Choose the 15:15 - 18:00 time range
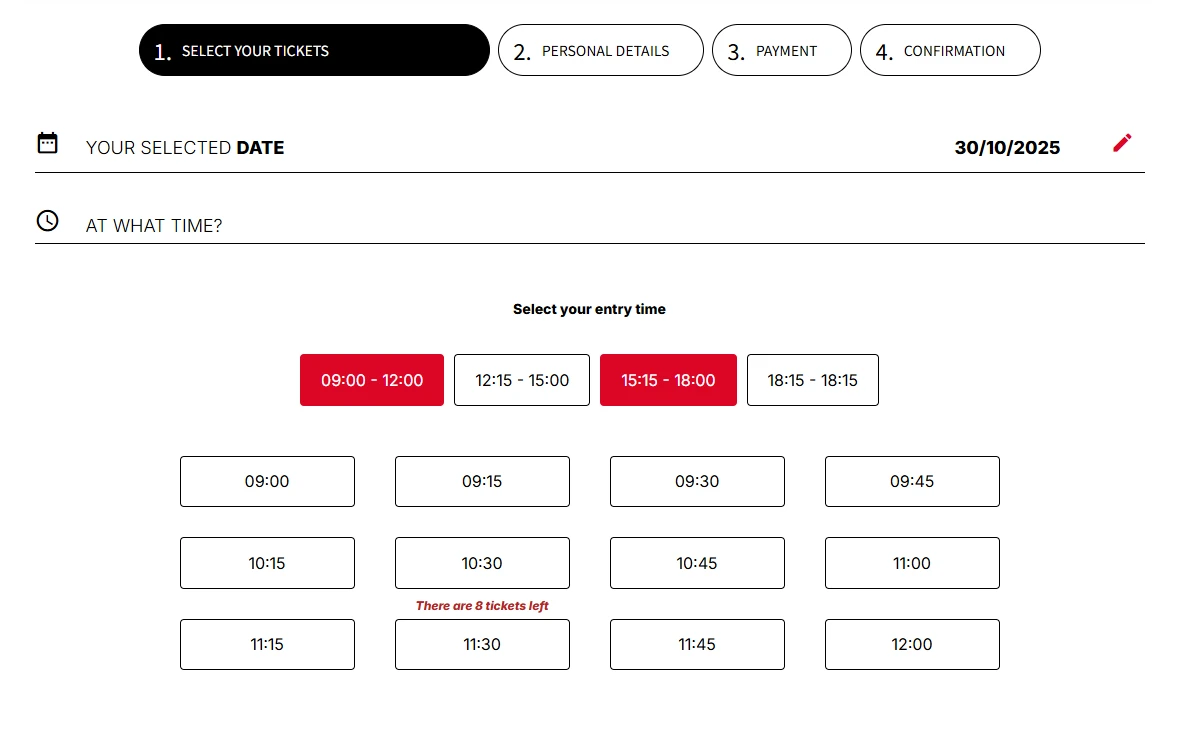1180x739 pixels. pos(668,380)
